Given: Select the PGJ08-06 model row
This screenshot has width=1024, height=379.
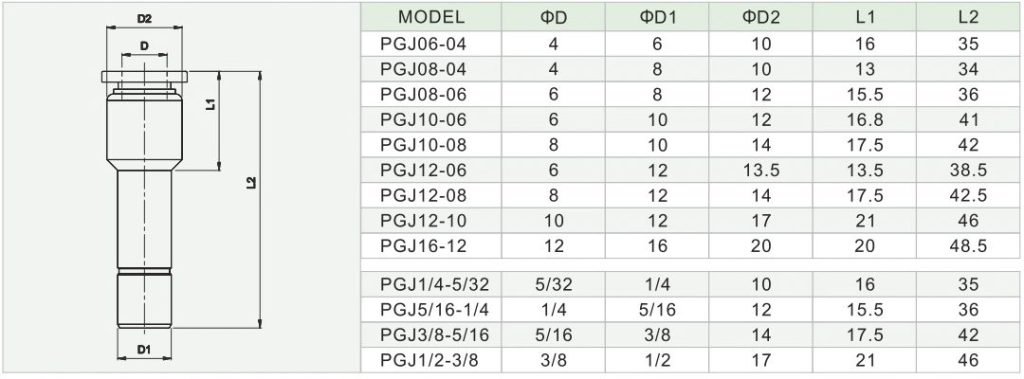Looking at the screenshot, I should [x=691, y=95].
